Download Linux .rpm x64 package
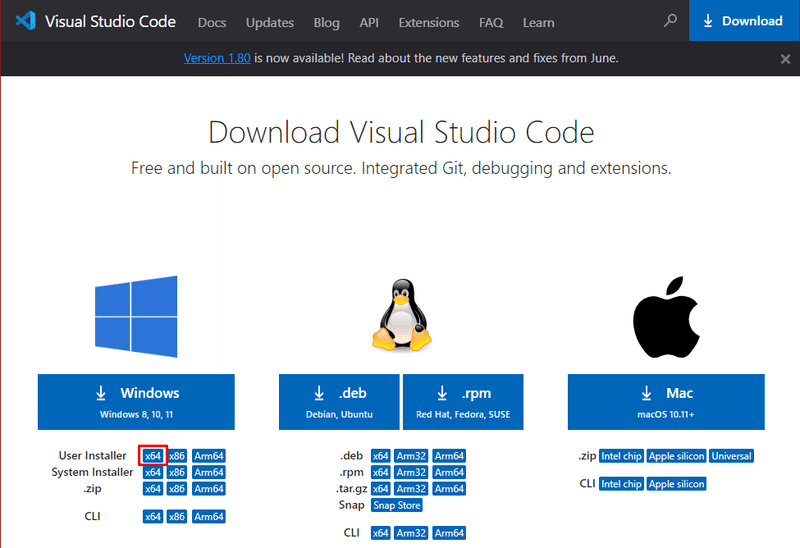800x548 pixels. pyautogui.click(x=381, y=472)
